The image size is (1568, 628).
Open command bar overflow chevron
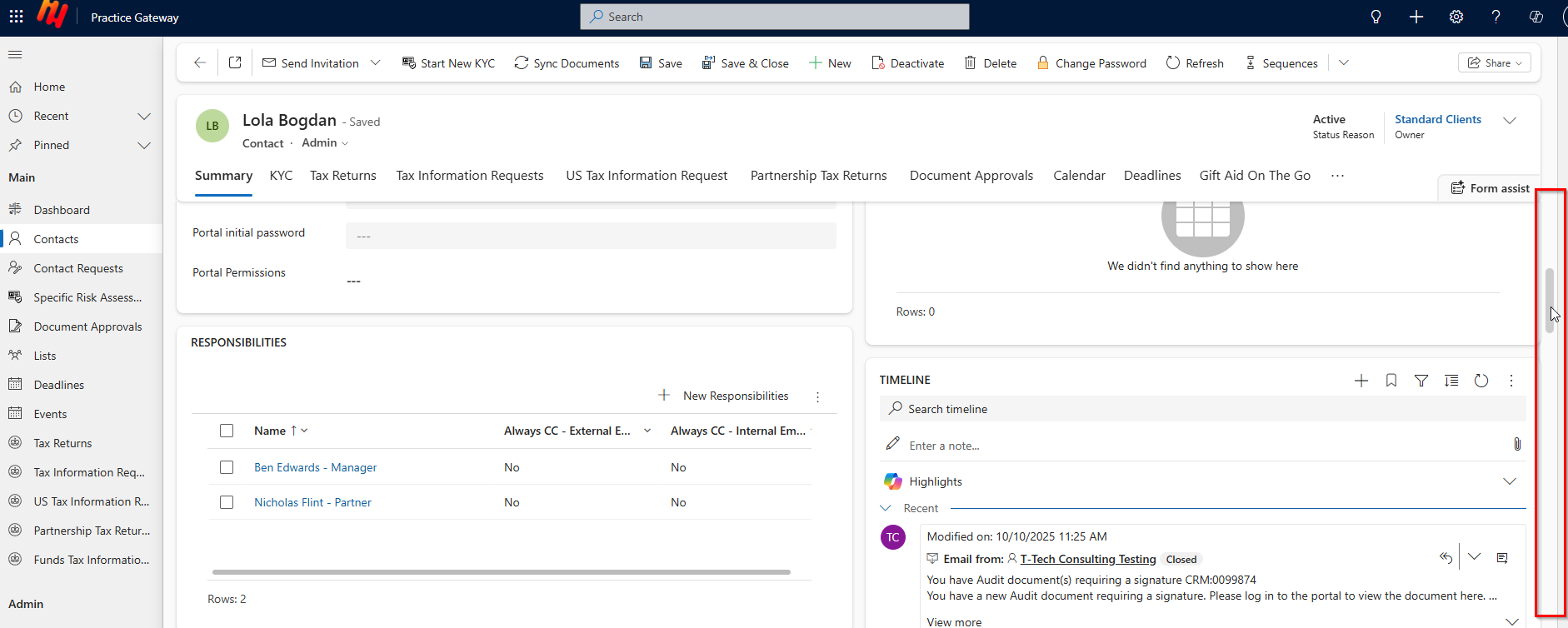point(1344,63)
